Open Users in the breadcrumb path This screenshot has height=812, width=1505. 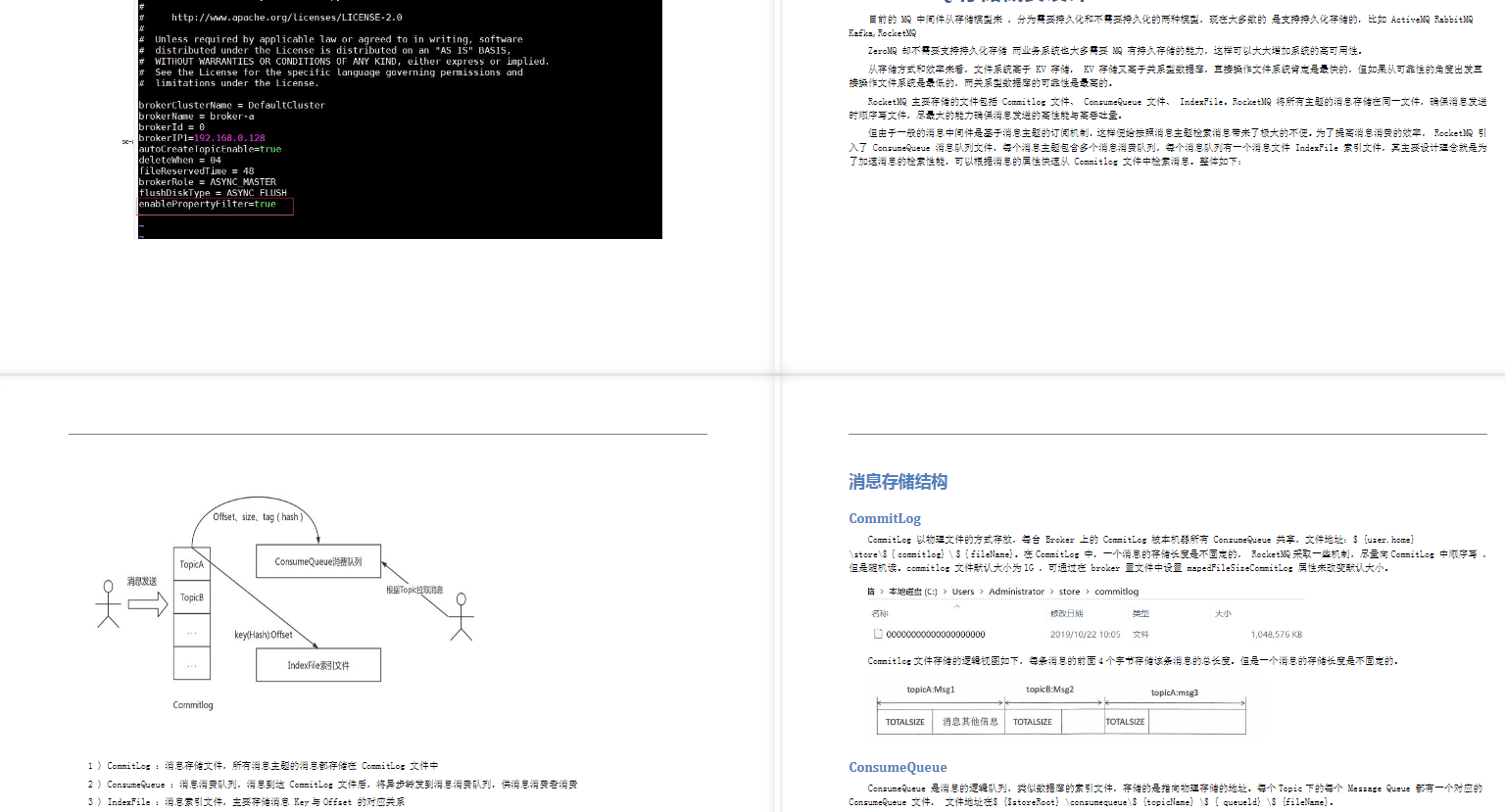(963, 592)
